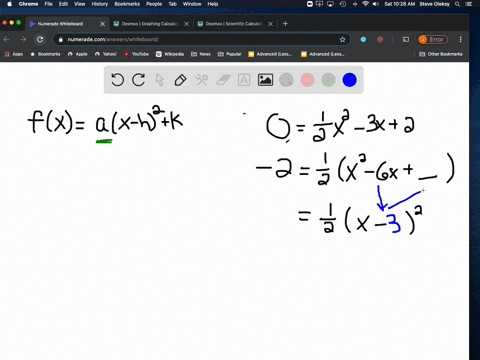Open the History menu
The image size is (480, 360).
(x=100, y=4)
